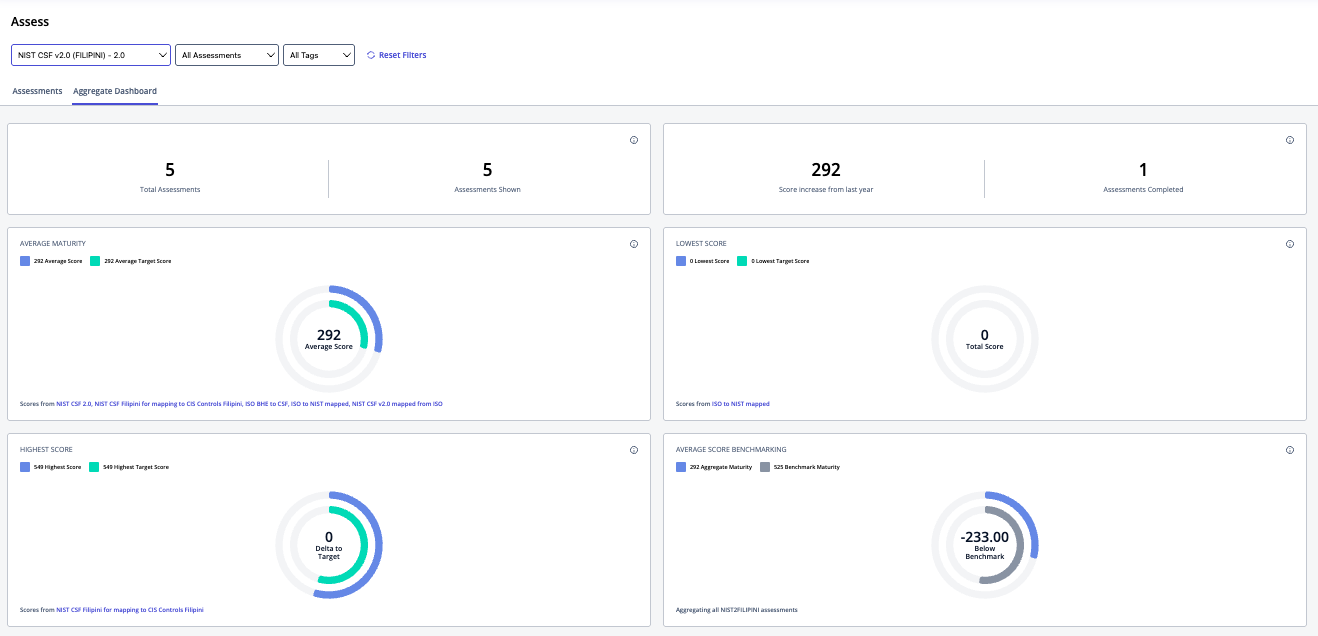
Task: Click the green 549 Highest Target Score swatch
Action: coord(94,467)
